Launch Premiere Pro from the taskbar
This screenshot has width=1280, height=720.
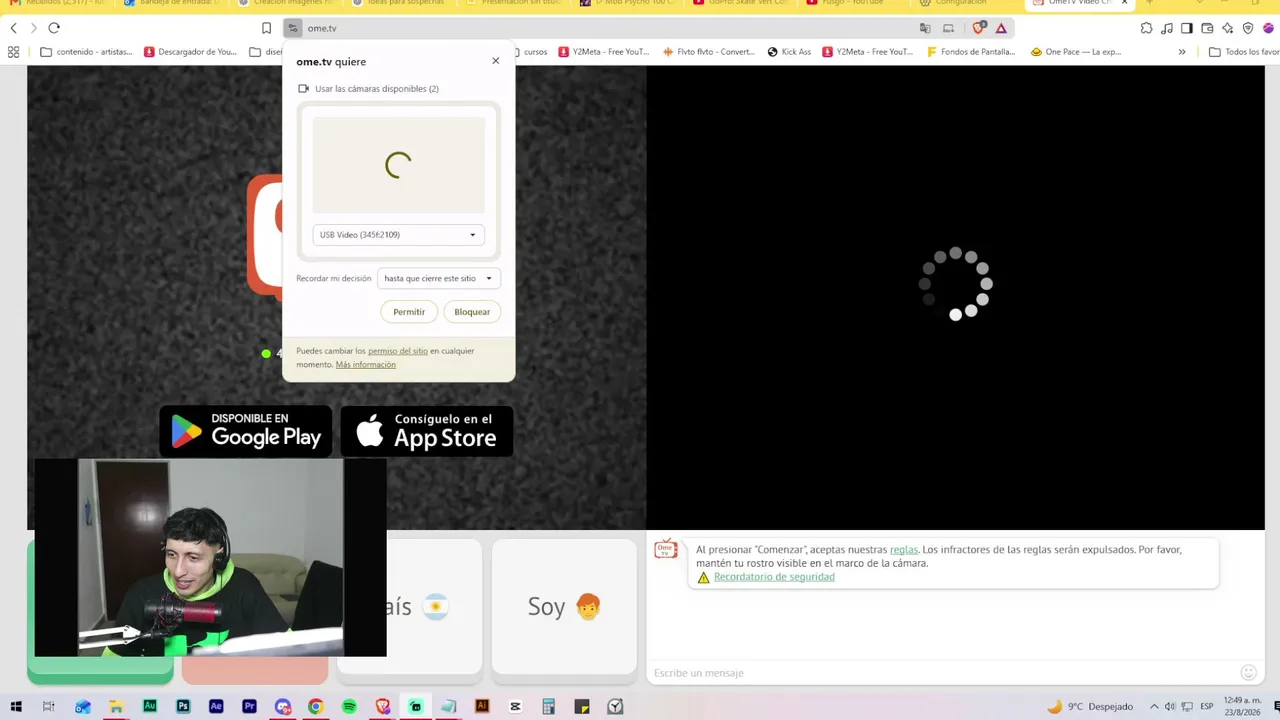click(249, 706)
